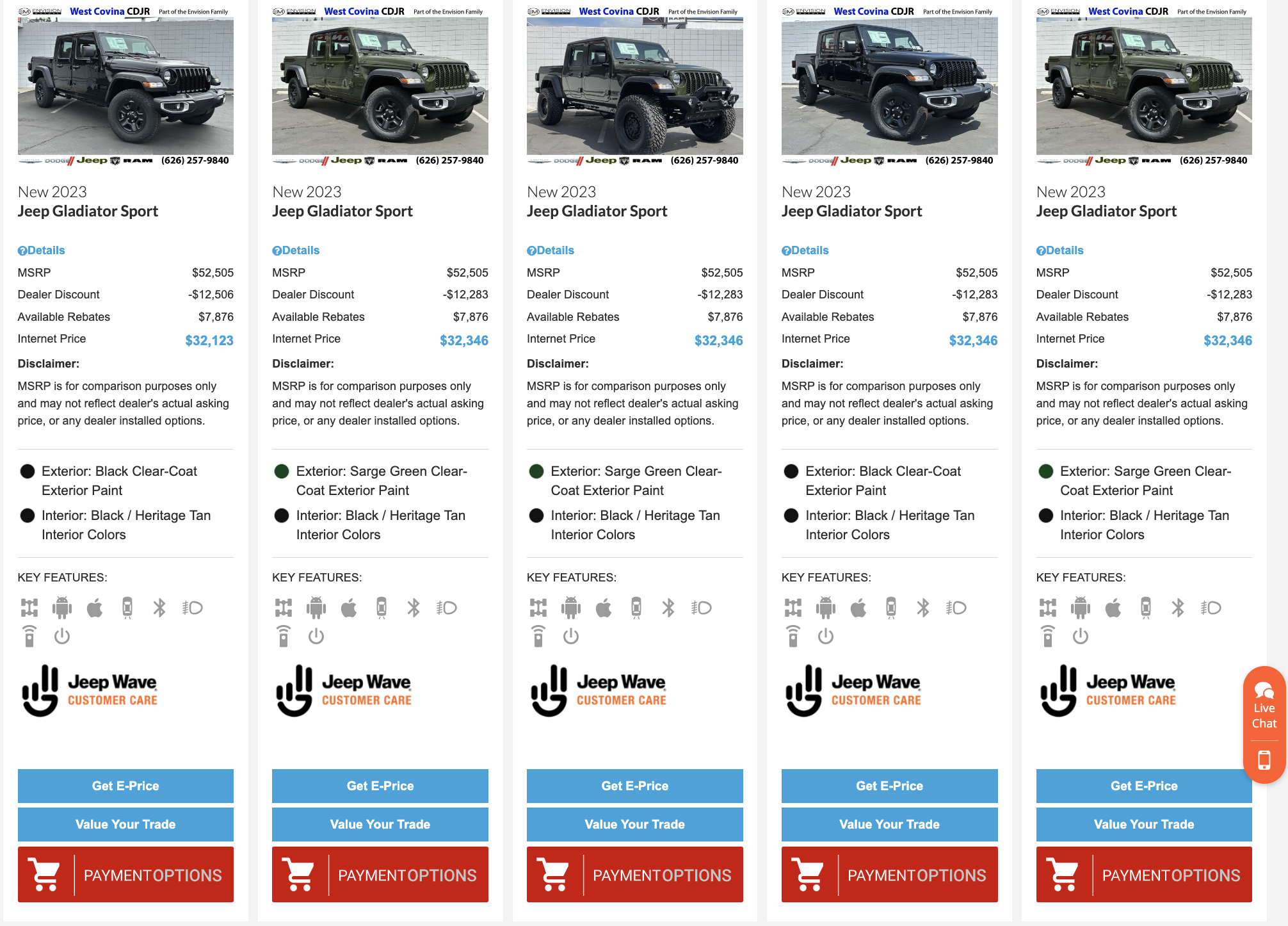Open Payment Options on first Gladiator card
1288x926 pixels.
click(125, 875)
